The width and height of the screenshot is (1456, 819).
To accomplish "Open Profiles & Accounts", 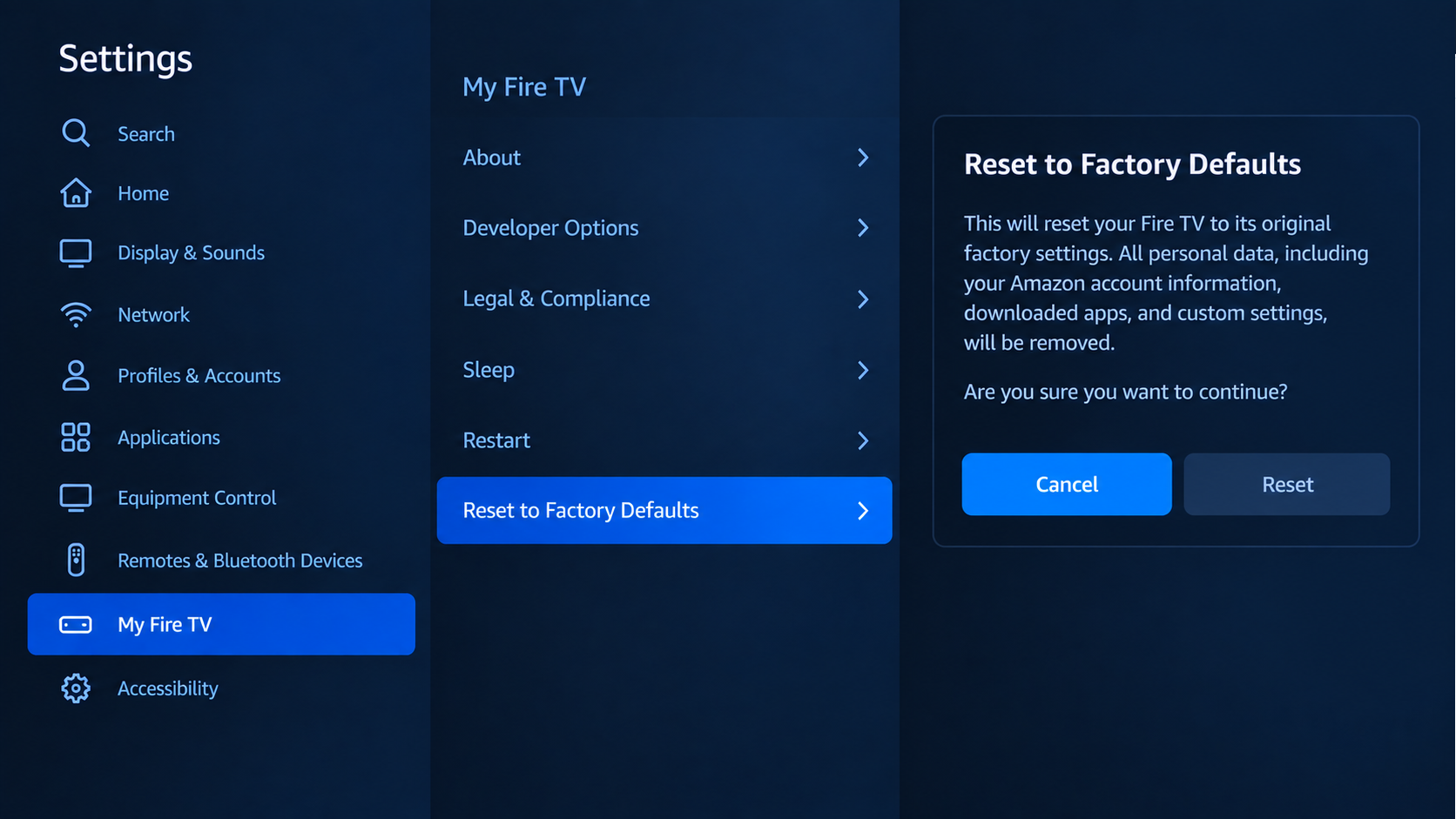I will (x=199, y=376).
